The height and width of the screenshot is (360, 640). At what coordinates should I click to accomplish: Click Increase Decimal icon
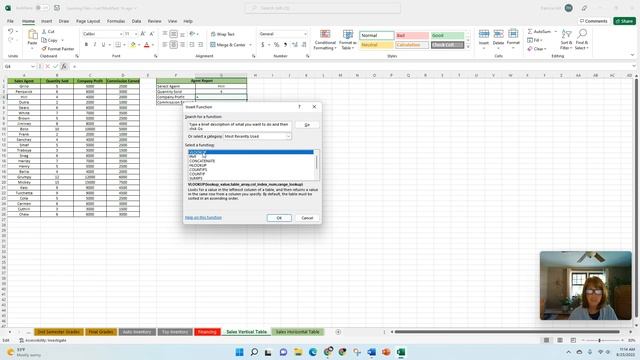pos(295,44)
